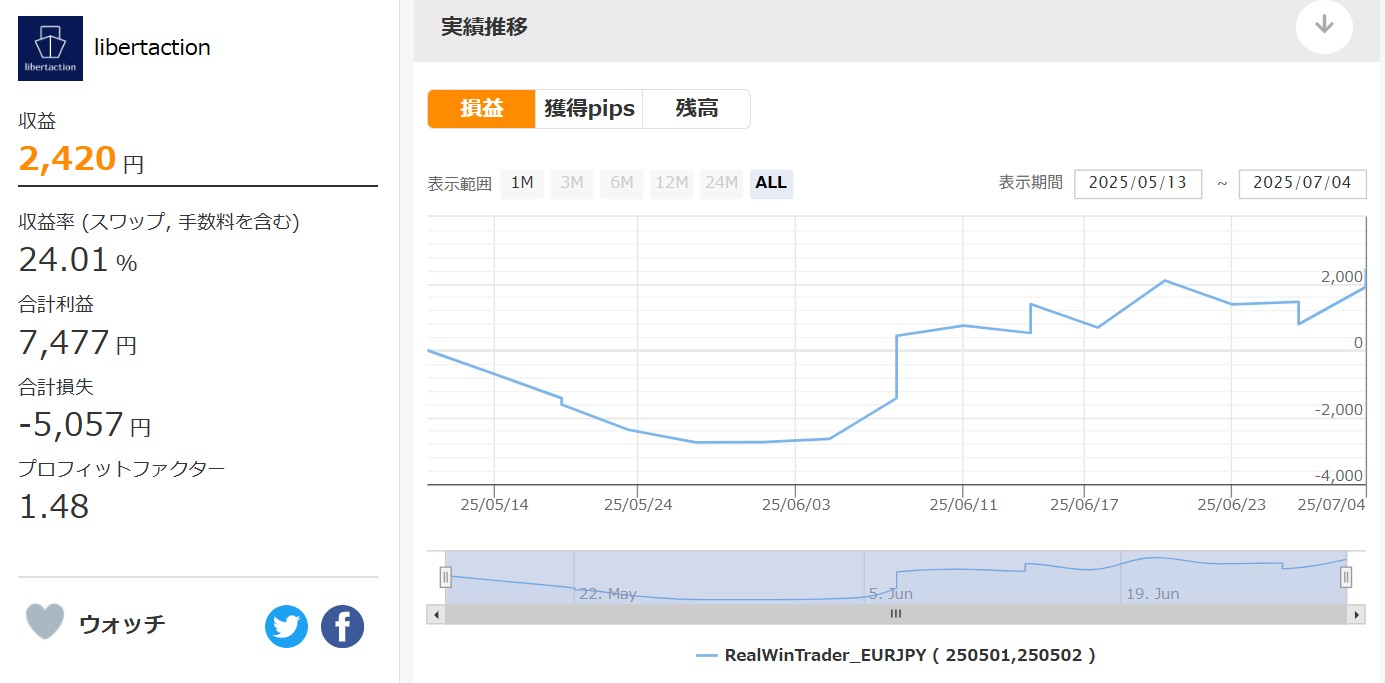Switch to the 獲得pips tab
1385x683 pixels.
coord(589,109)
